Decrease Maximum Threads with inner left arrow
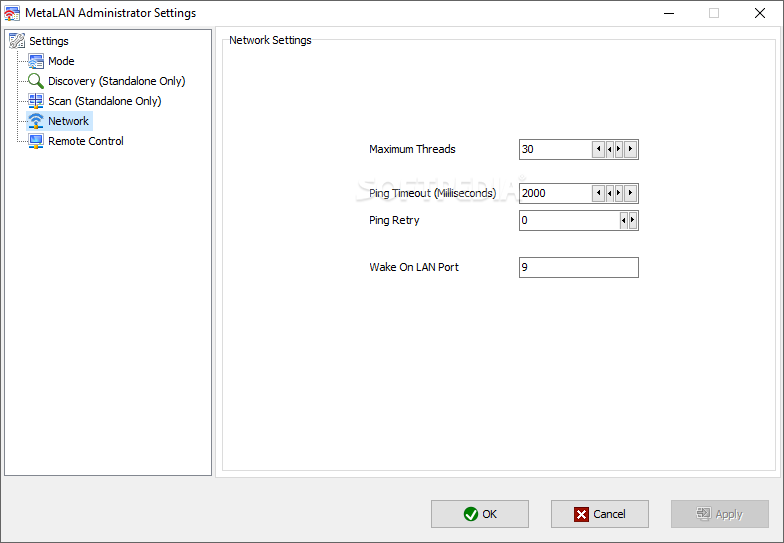 pos(610,150)
